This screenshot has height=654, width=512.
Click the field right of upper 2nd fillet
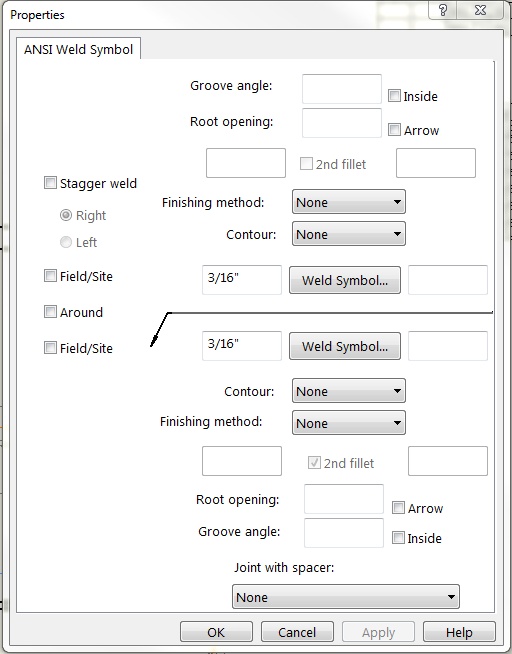(436, 163)
